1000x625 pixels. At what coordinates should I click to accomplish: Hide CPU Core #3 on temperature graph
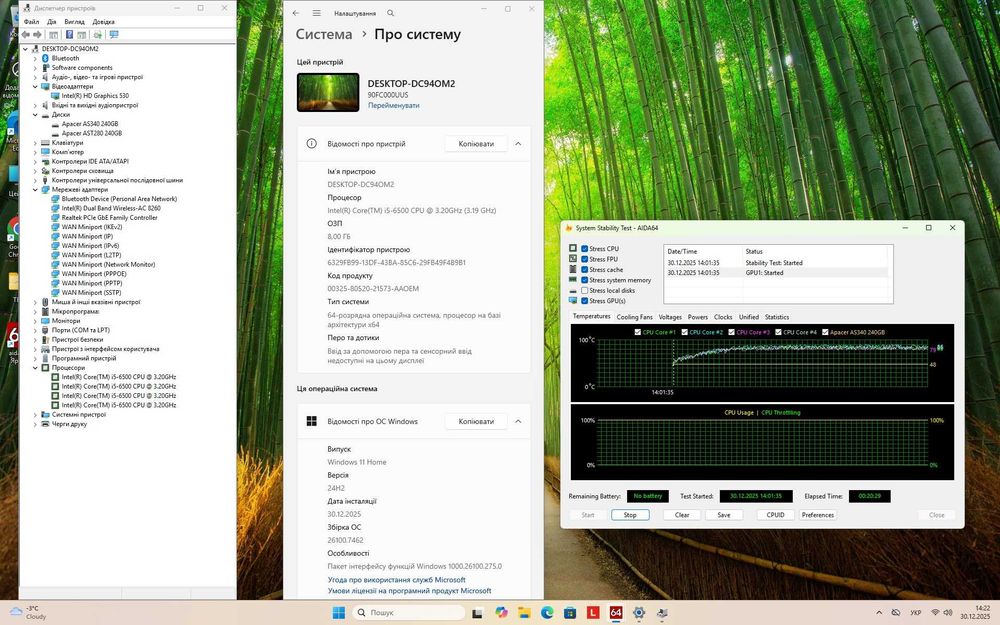[x=732, y=332]
